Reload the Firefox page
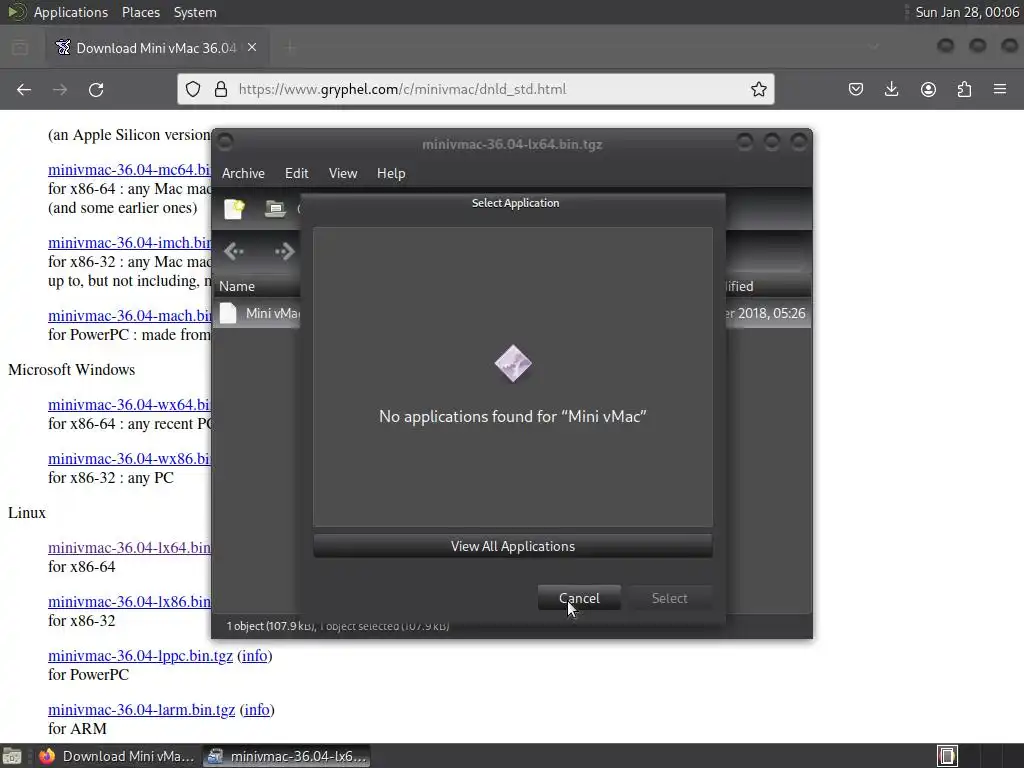1024x768 pixels. tap(96, 89)
